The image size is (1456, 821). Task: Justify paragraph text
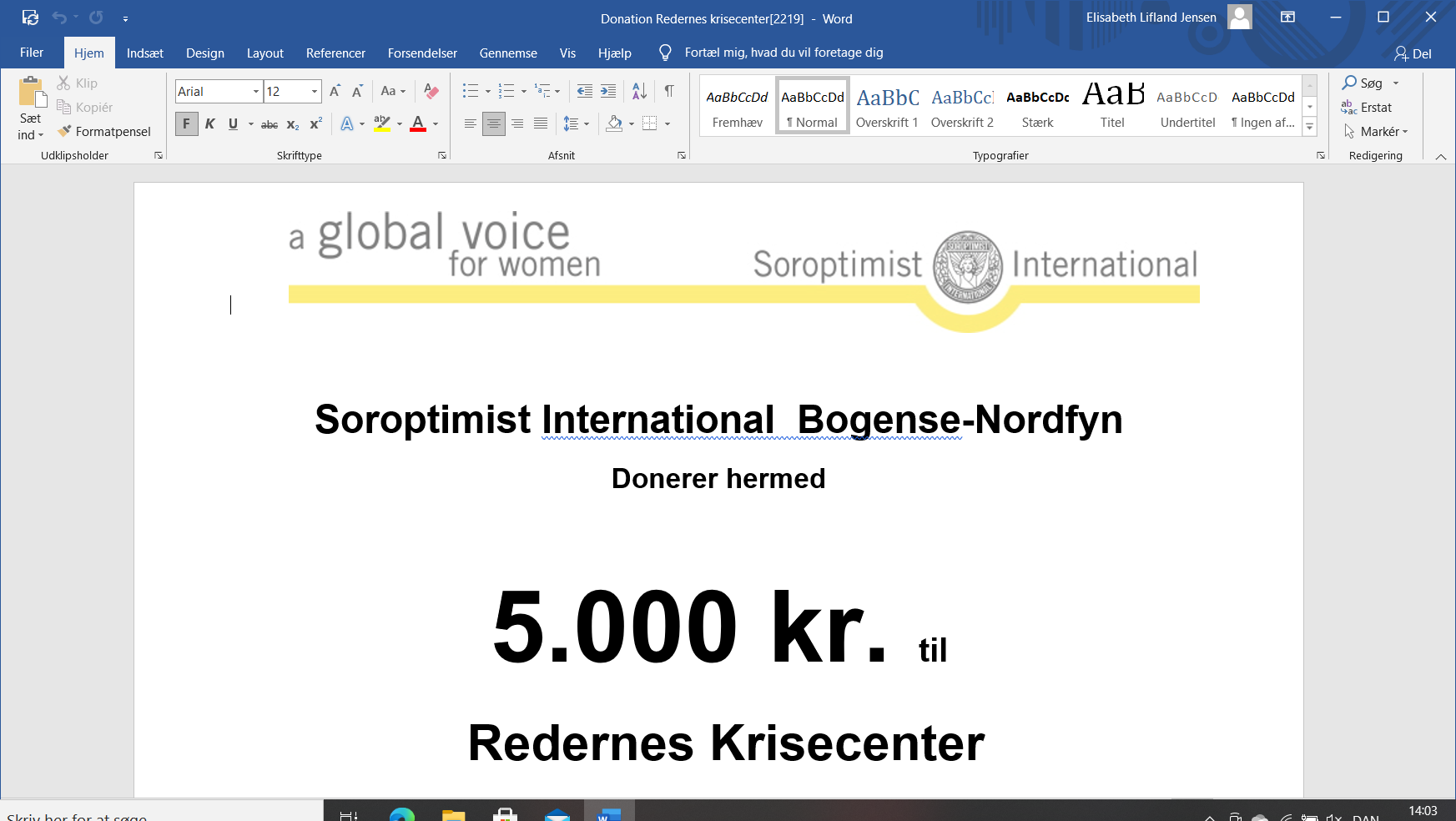tap(541, 124)
